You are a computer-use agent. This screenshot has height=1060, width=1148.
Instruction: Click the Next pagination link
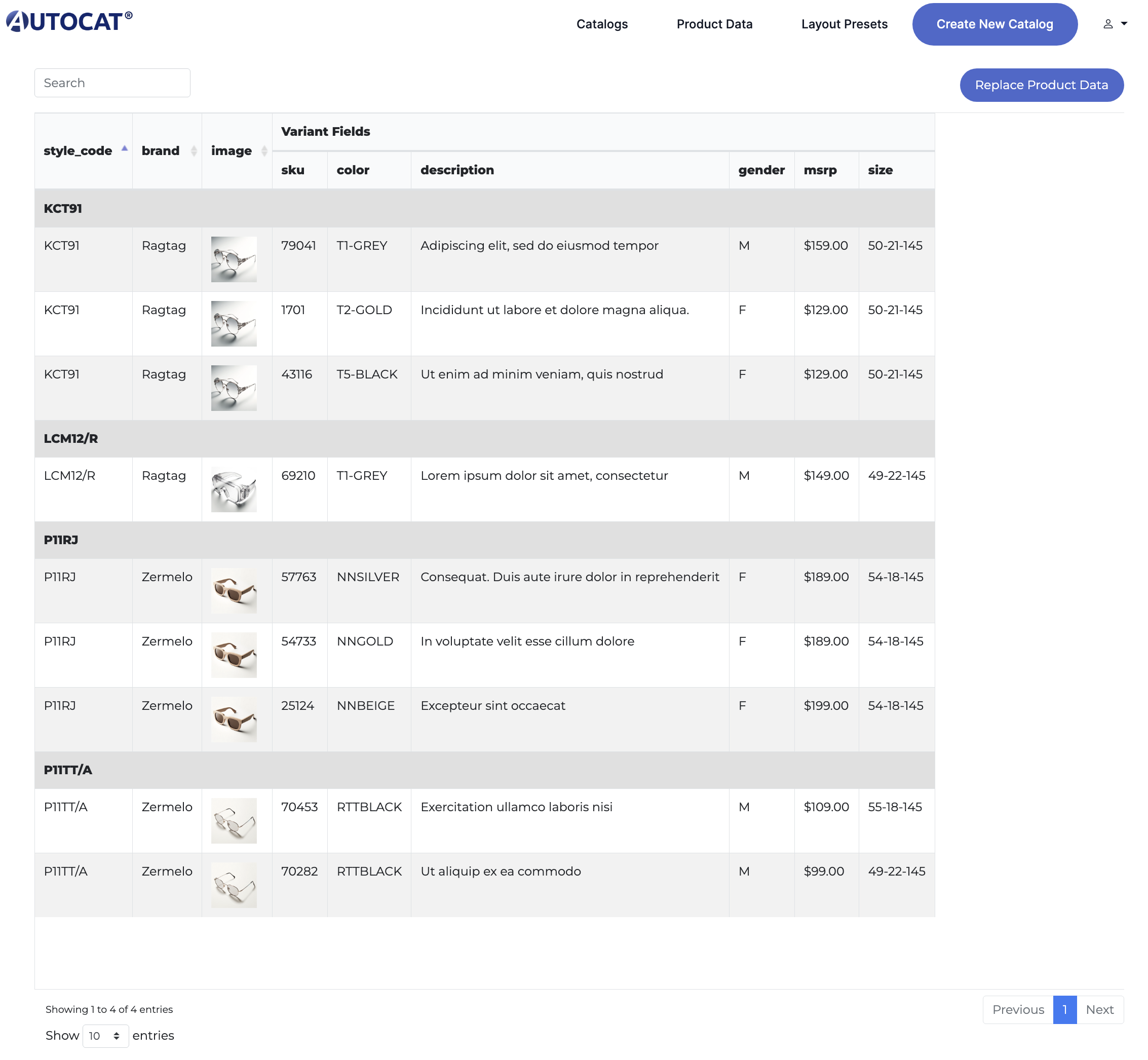point(1099,1009)
